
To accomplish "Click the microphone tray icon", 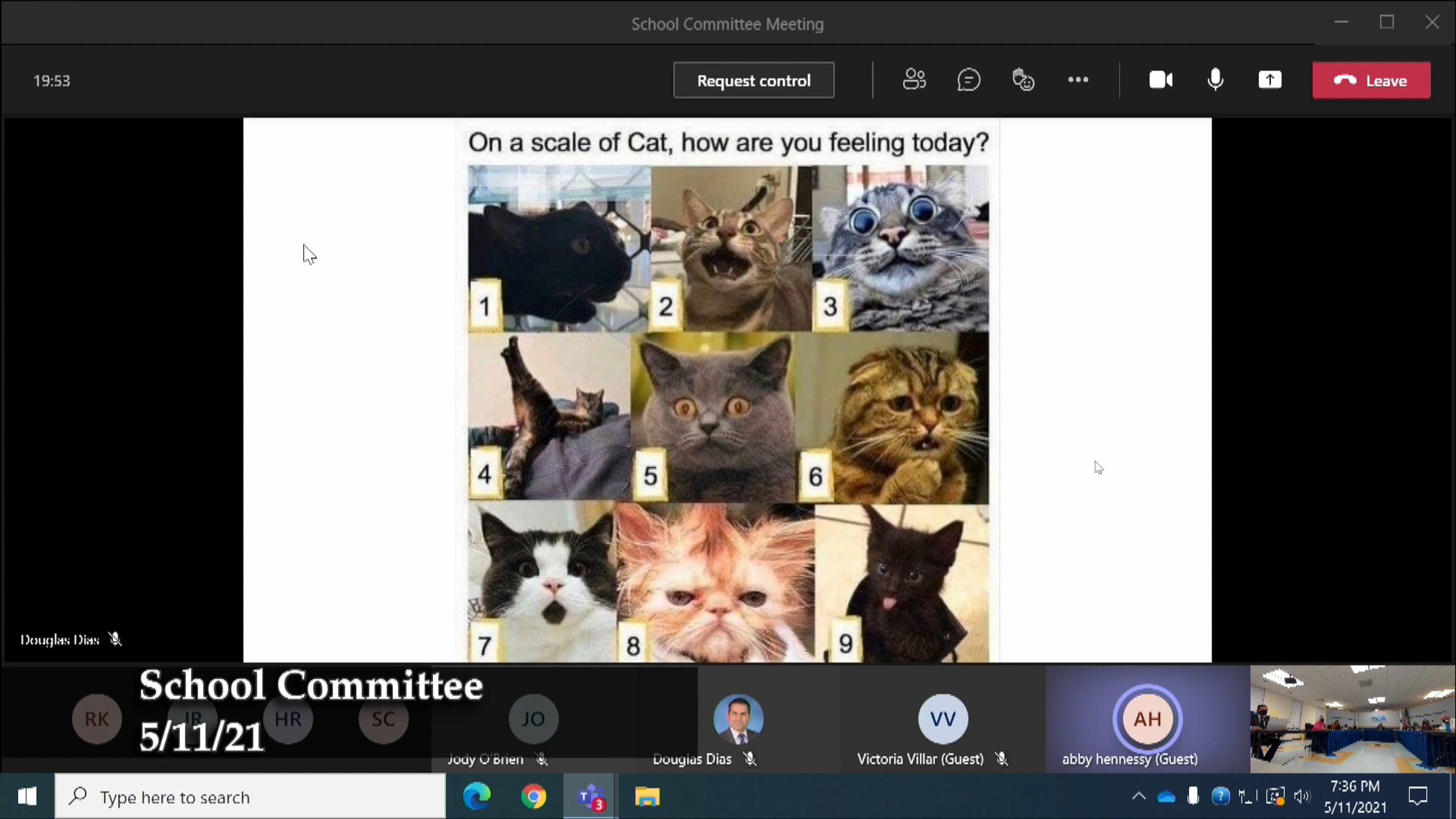I will [x=1193, y=797].
